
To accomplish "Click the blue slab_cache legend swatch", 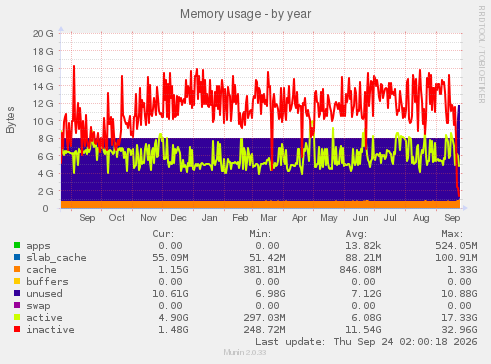I will tap(17, 257).
